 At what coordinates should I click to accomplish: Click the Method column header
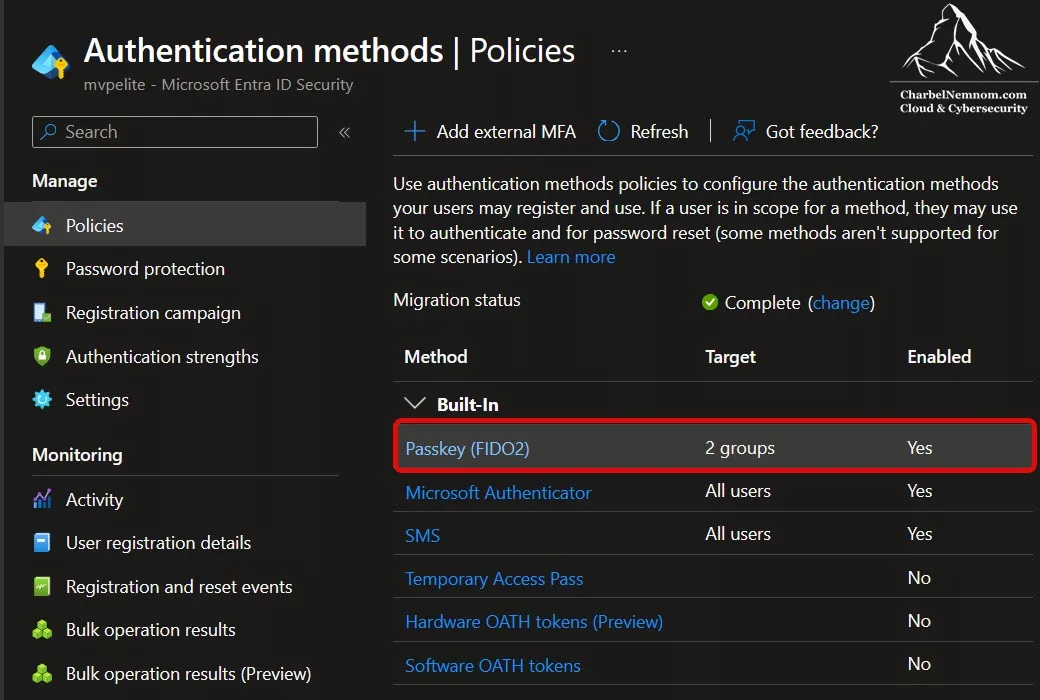pos(436,356)
